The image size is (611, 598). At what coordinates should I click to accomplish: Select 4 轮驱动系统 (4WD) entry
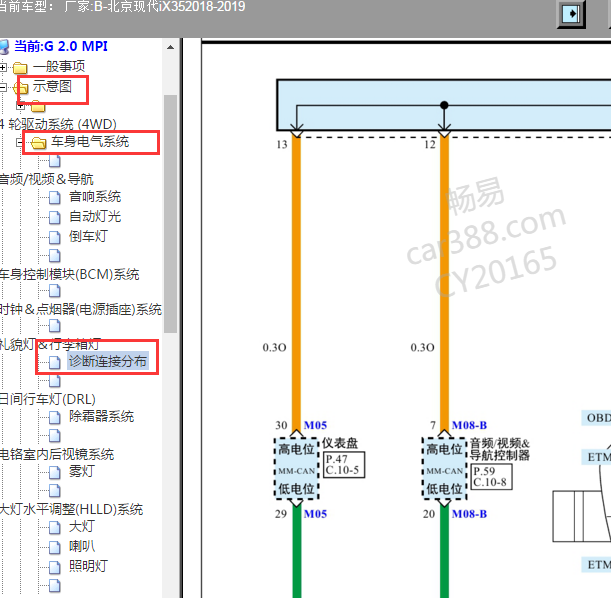tap(58, 124)
